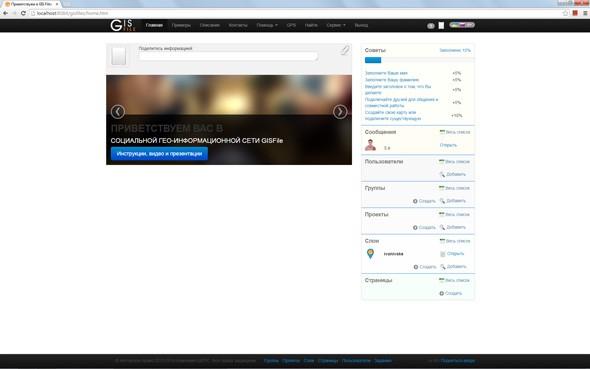Open the GPS menu item
The image size is (590, 369).
point(291,25)
